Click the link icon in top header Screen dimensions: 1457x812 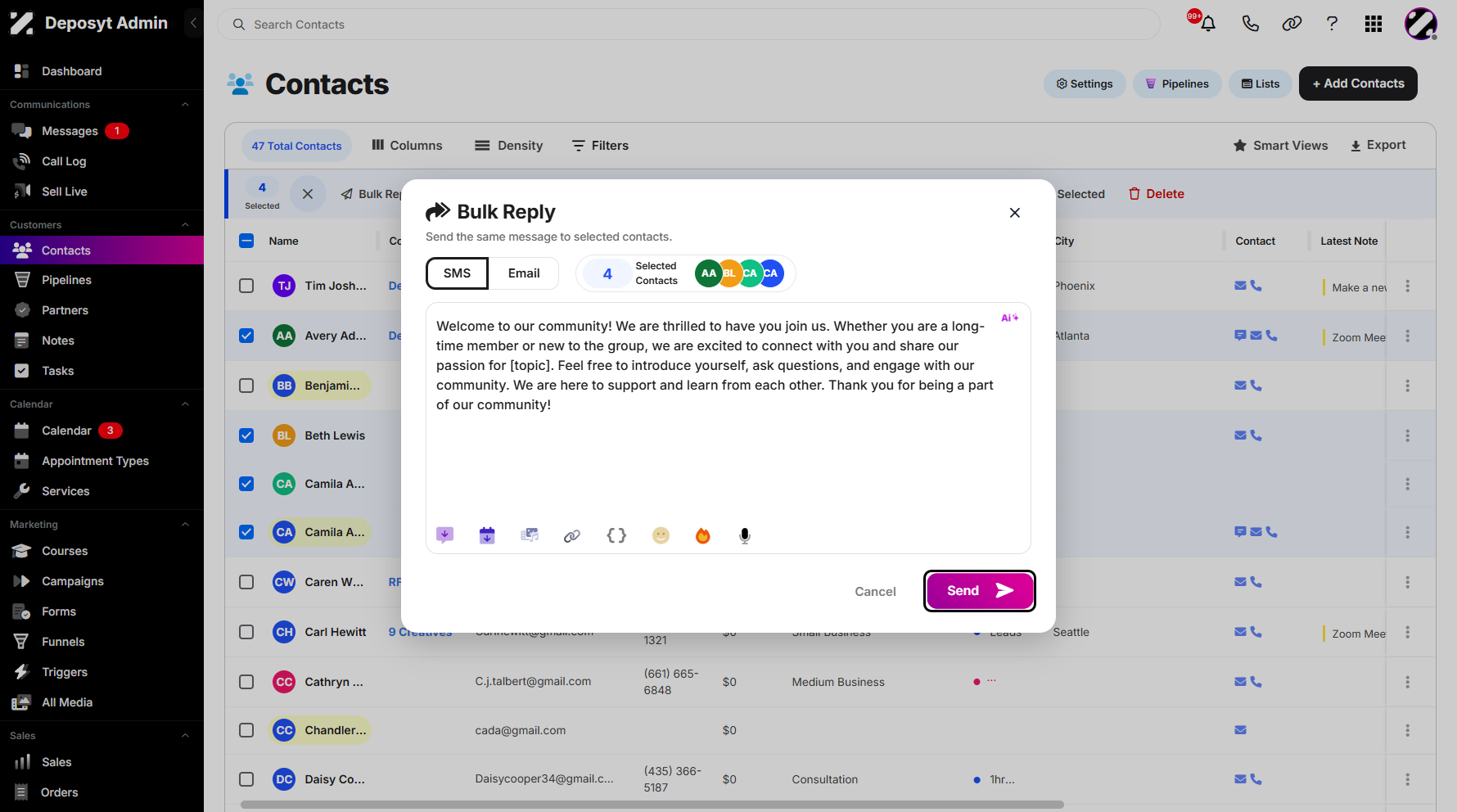pyautogui.click(x=1292, y=24)
